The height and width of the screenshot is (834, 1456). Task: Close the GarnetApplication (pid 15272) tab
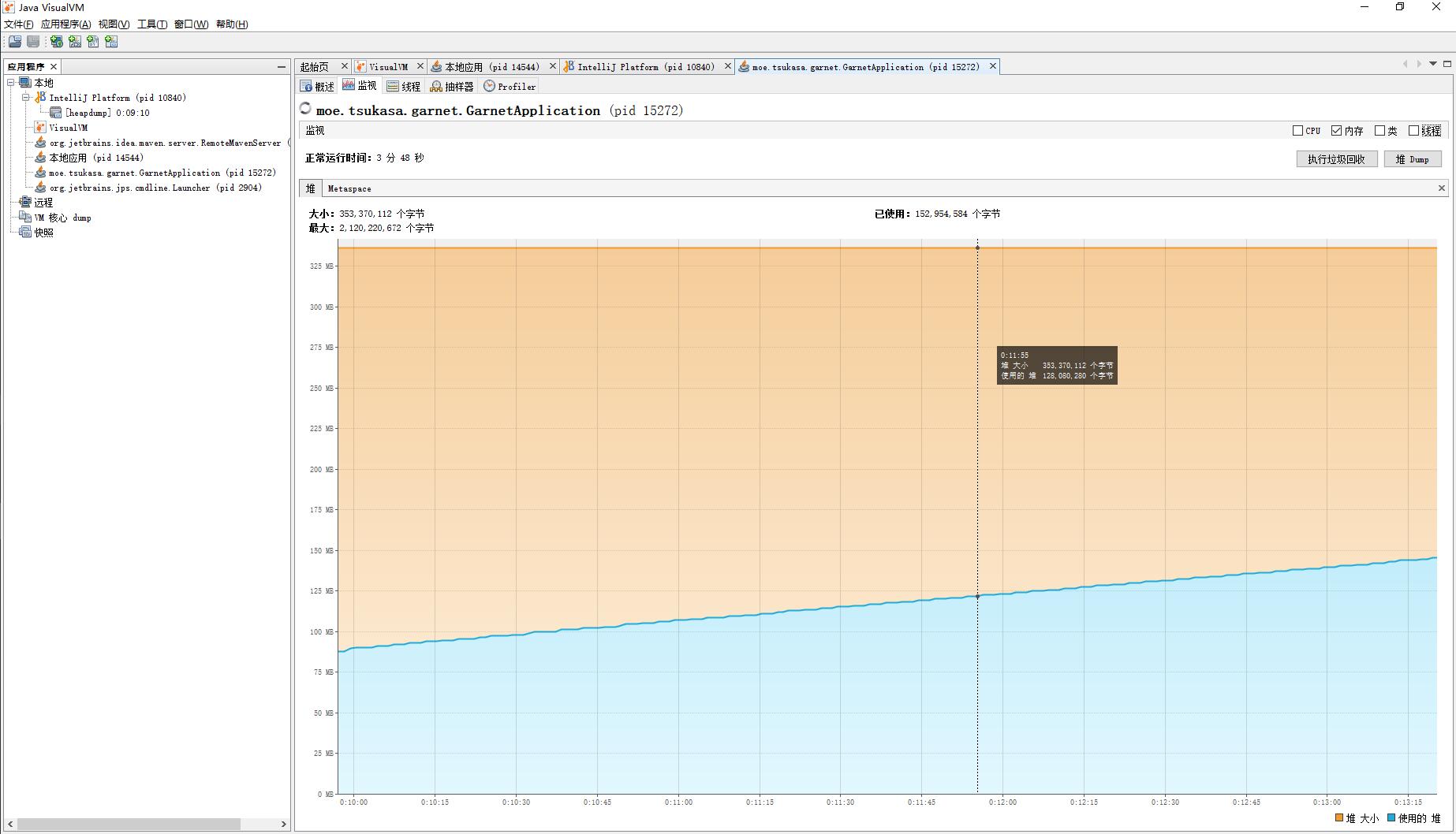click(992, 66)
